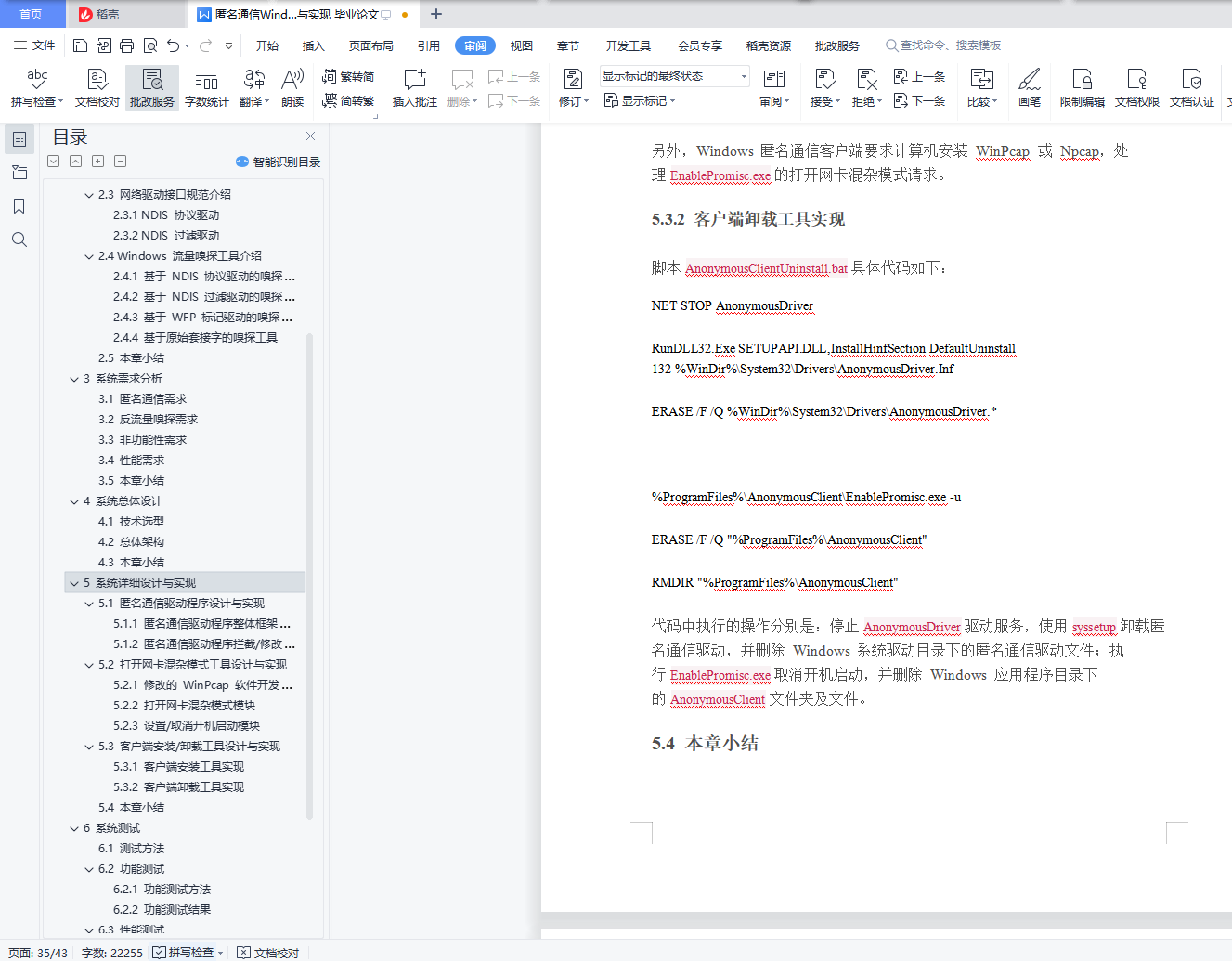Open 字数统计 word count tool
This screenshot has width=1232, height=961.
pos(207,88)
